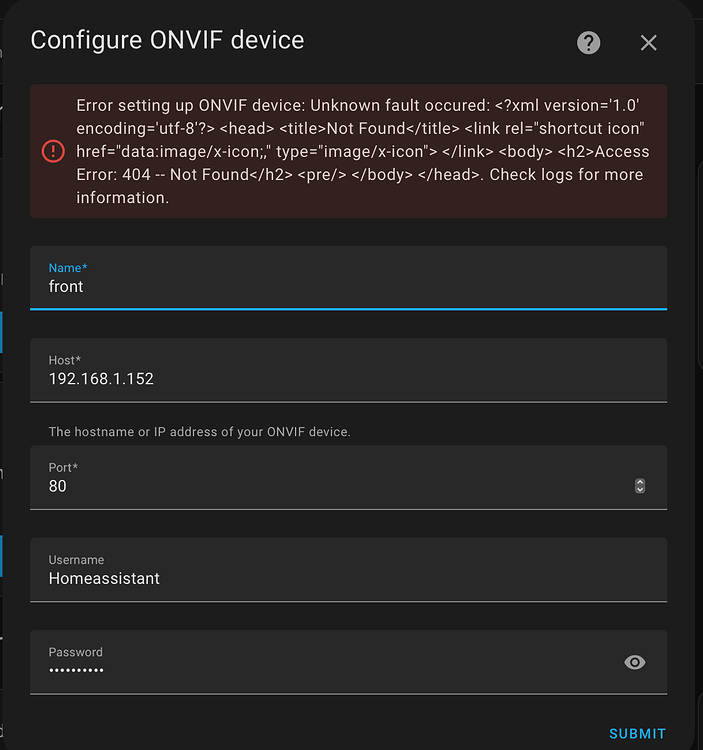Submit the ONVIF device configuration
Viewport: 703px width, 750px height.
tap(637, 734)
